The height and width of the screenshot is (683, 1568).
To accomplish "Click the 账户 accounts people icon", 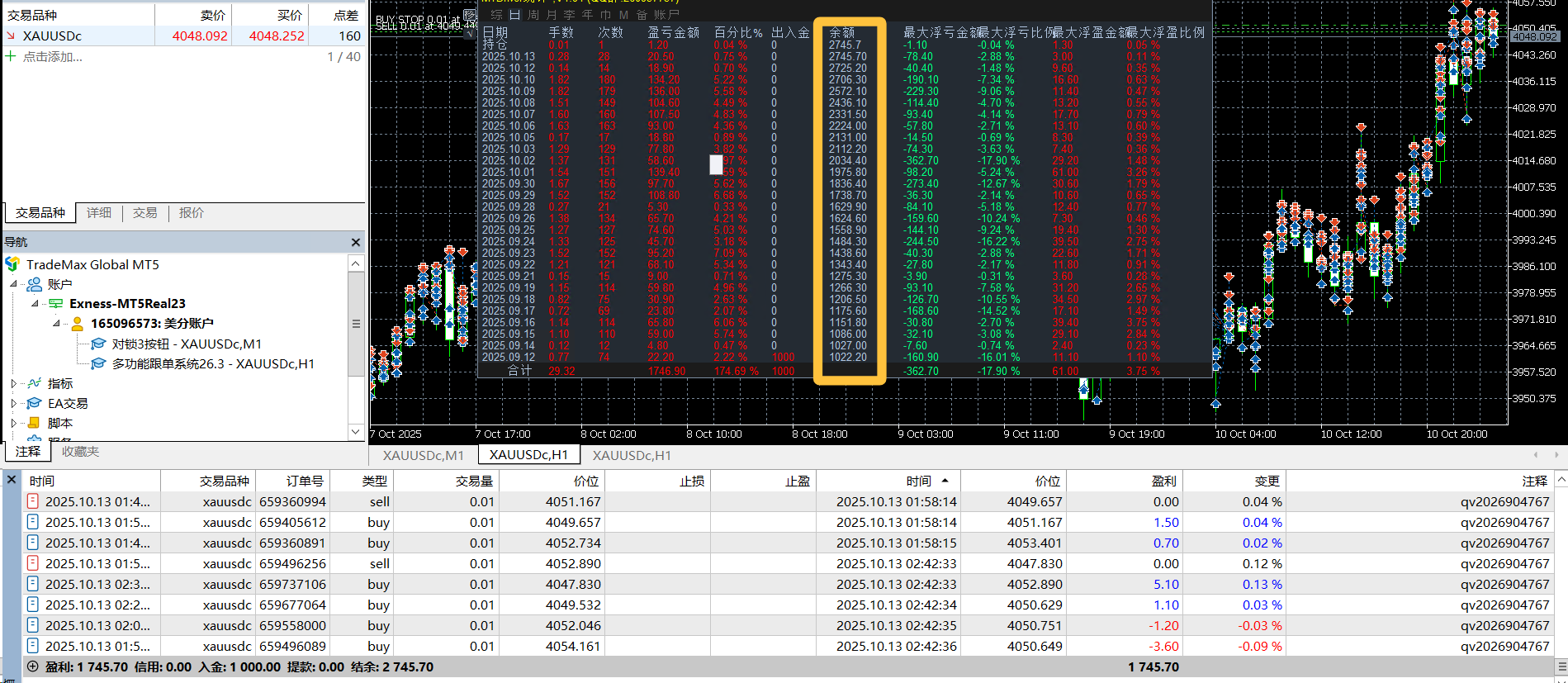I will 35,284.
